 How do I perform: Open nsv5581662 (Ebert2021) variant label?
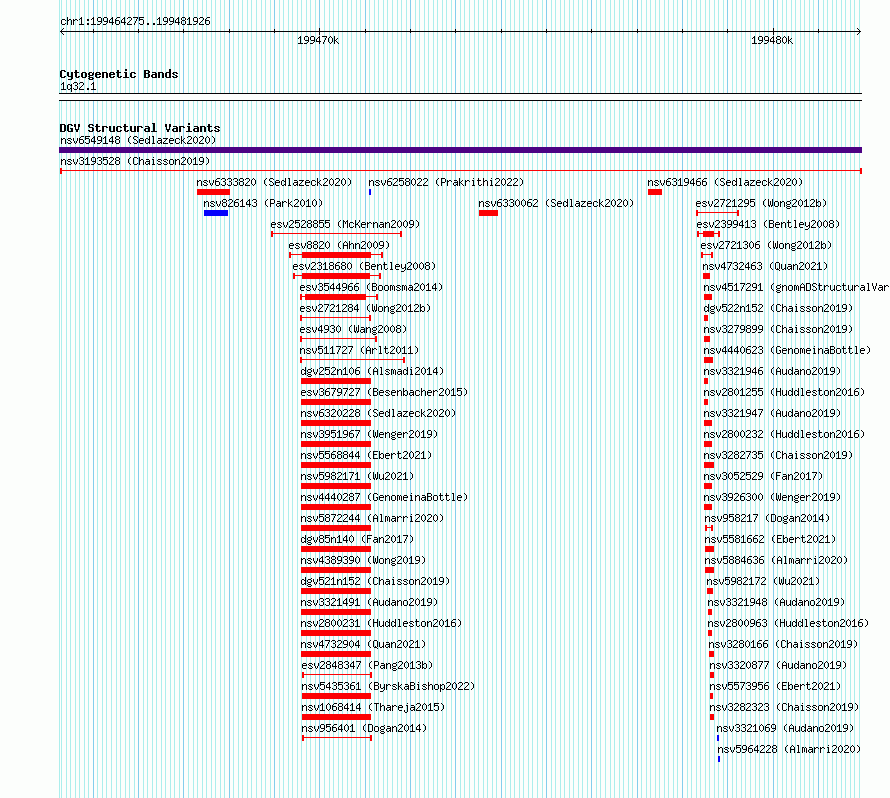[770, 539]
